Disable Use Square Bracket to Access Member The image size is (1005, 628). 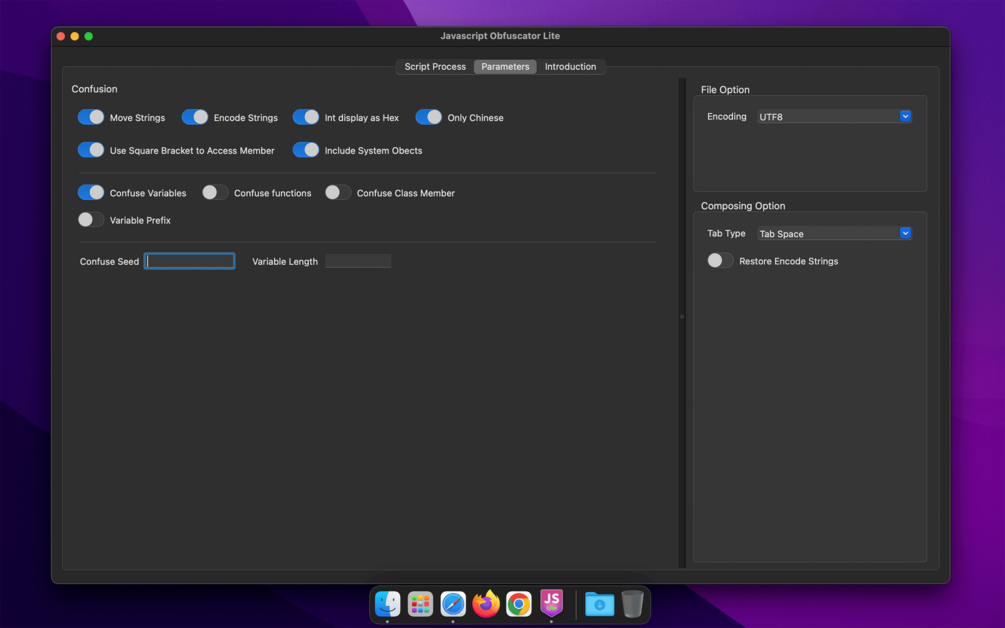tap(90, 150)
